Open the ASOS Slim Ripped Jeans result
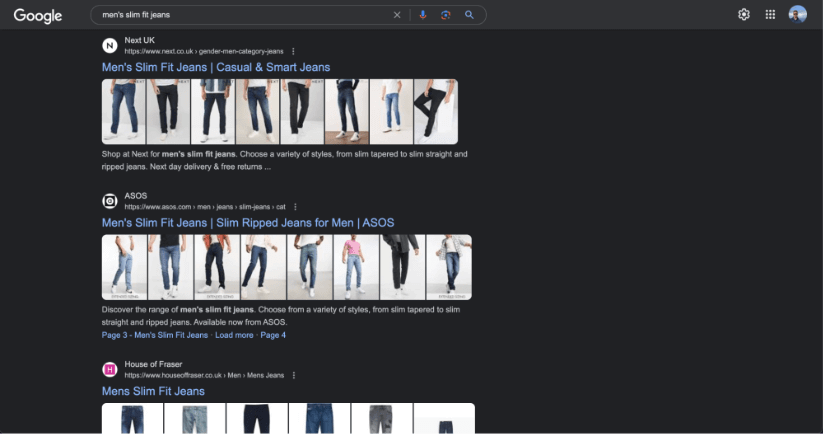This screenshot has height=434, width=823. [x=248, y=223]
